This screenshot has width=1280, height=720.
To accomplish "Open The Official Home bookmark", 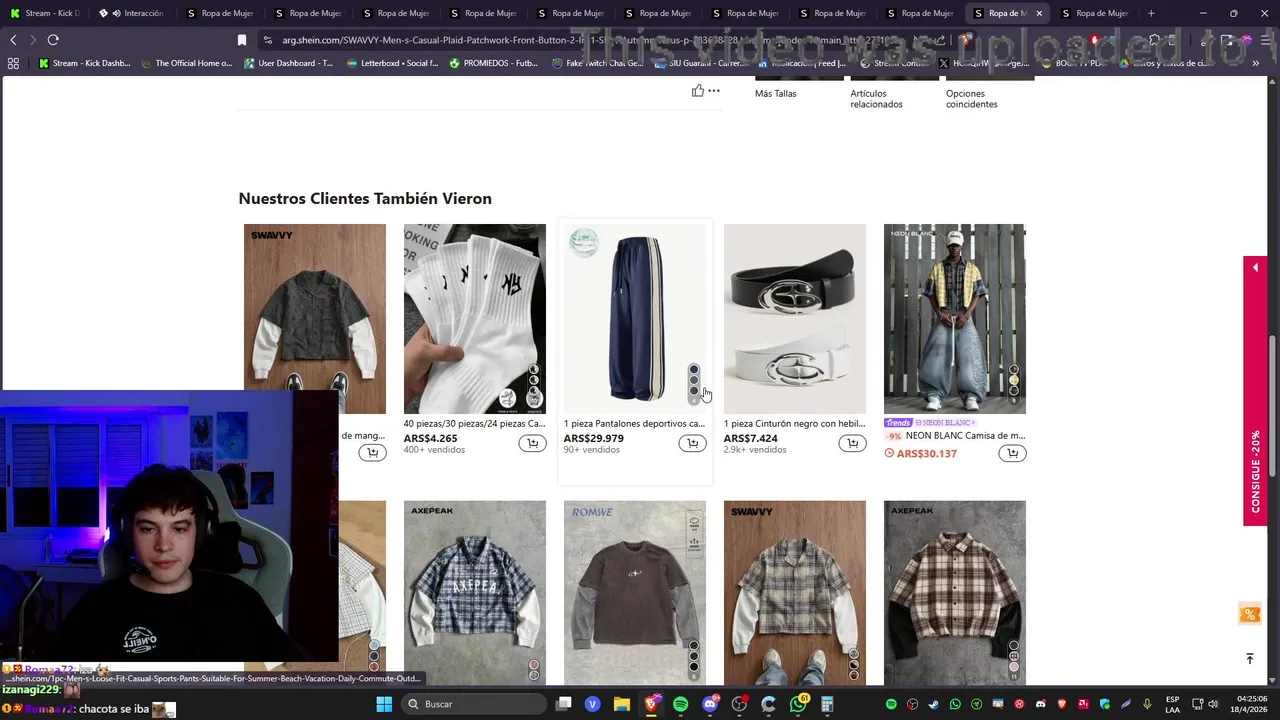I will pyautogui.click(x=186, y=63).
